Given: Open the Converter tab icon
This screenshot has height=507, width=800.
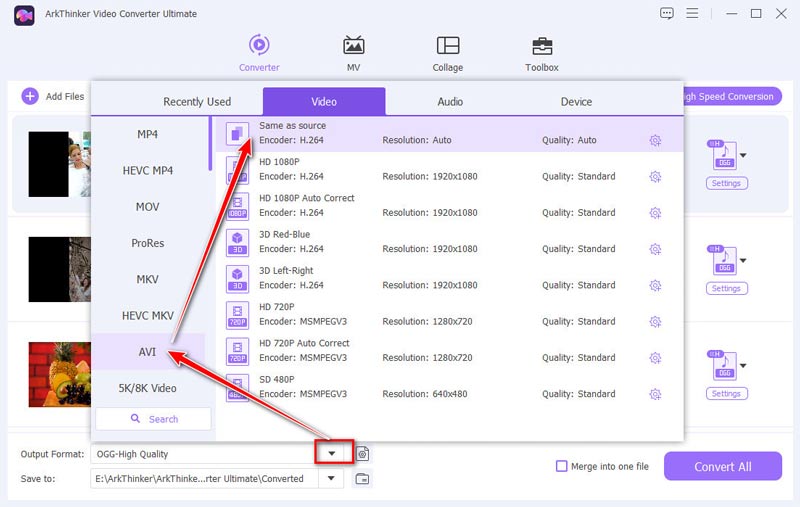Looking at the screenshot, I should coord(259,45).
